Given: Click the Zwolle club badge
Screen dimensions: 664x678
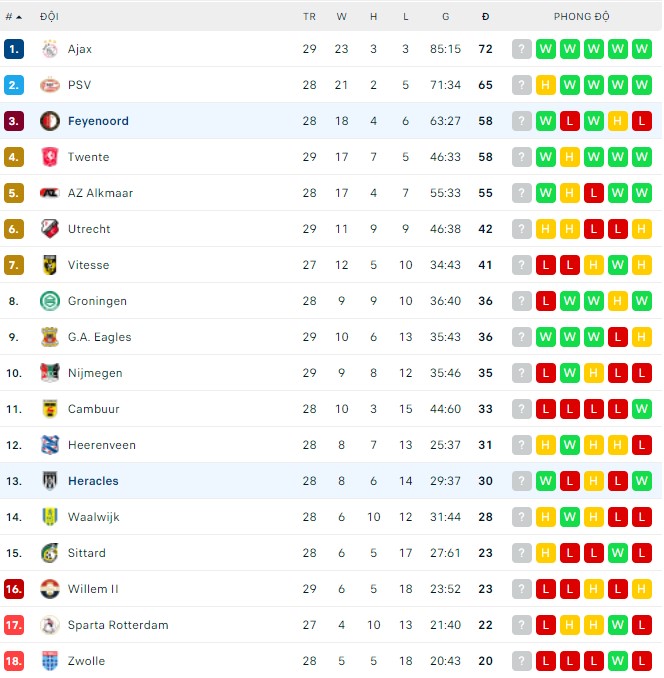Looking at the screenshot, I should (50, 661).
